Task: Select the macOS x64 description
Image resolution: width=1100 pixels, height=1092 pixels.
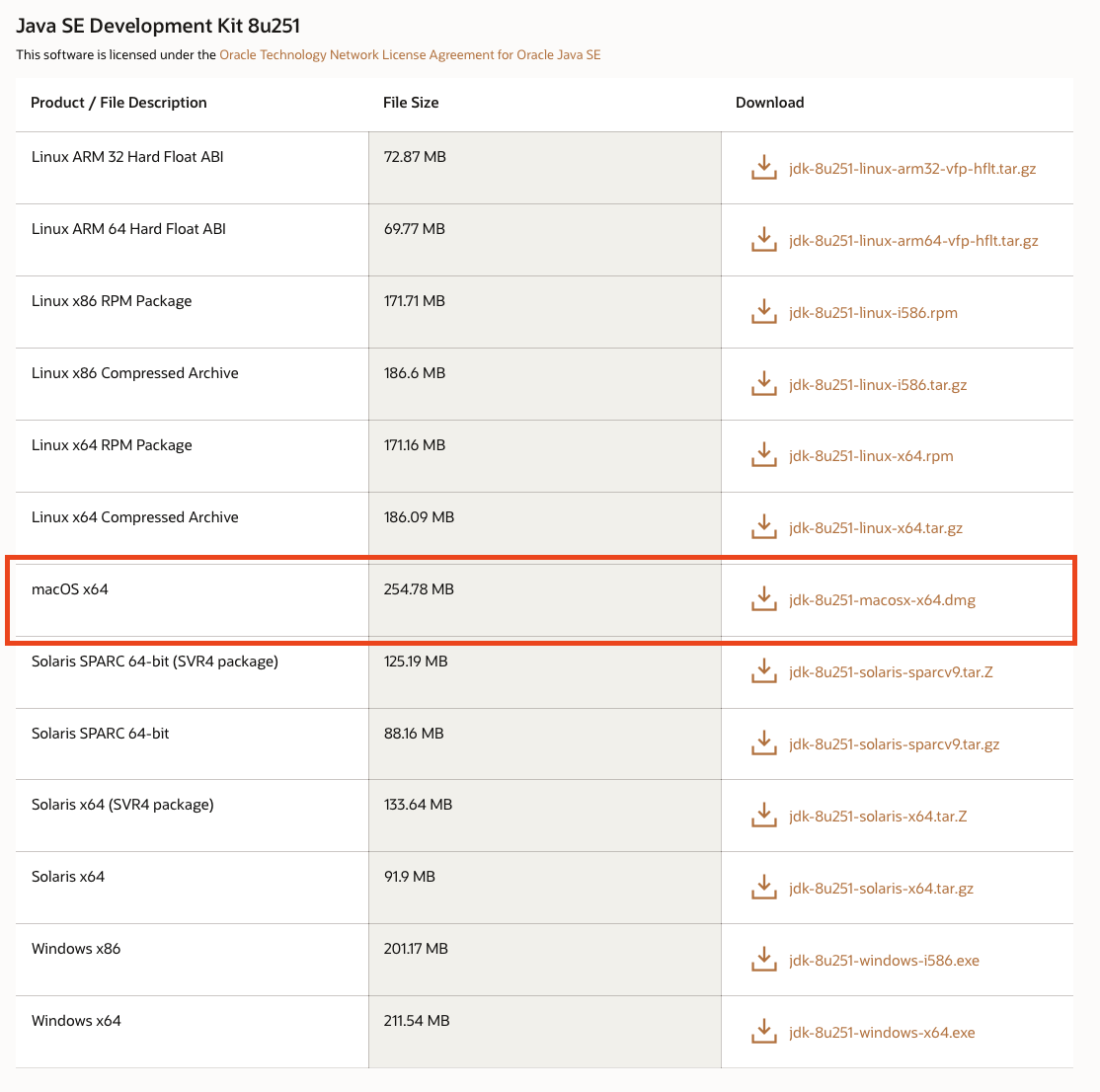Action: [69, 589]
